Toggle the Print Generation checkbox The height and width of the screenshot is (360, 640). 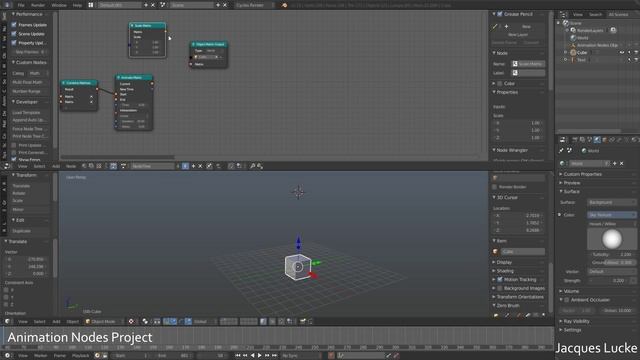click(14, 152)
